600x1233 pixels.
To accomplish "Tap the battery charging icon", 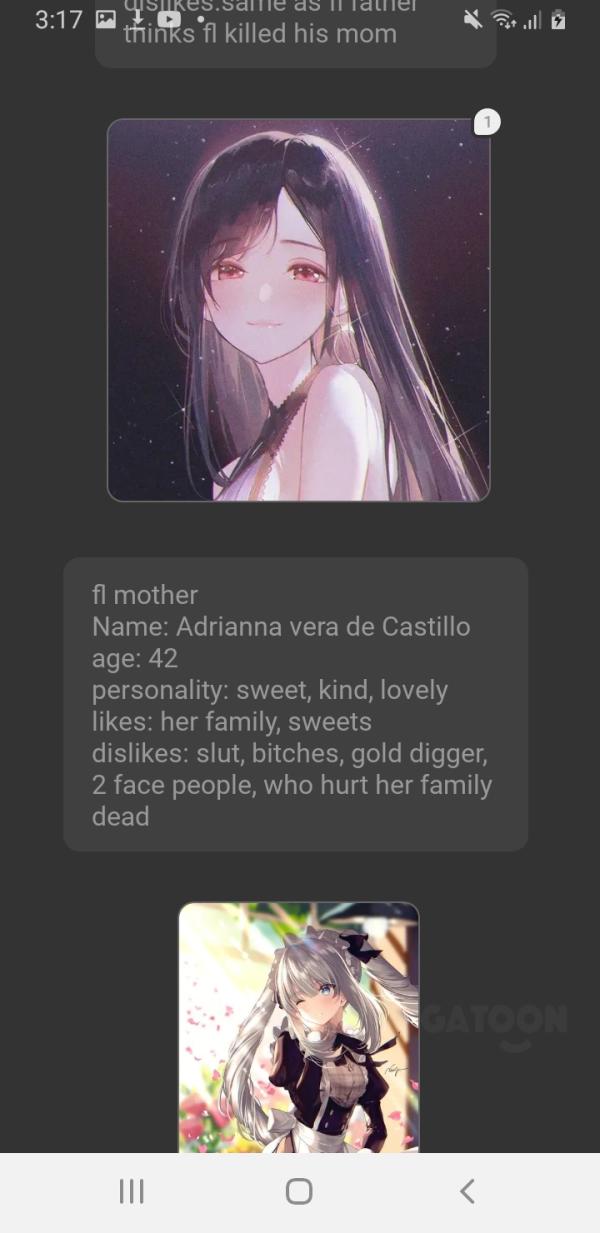I will [558, 19].
